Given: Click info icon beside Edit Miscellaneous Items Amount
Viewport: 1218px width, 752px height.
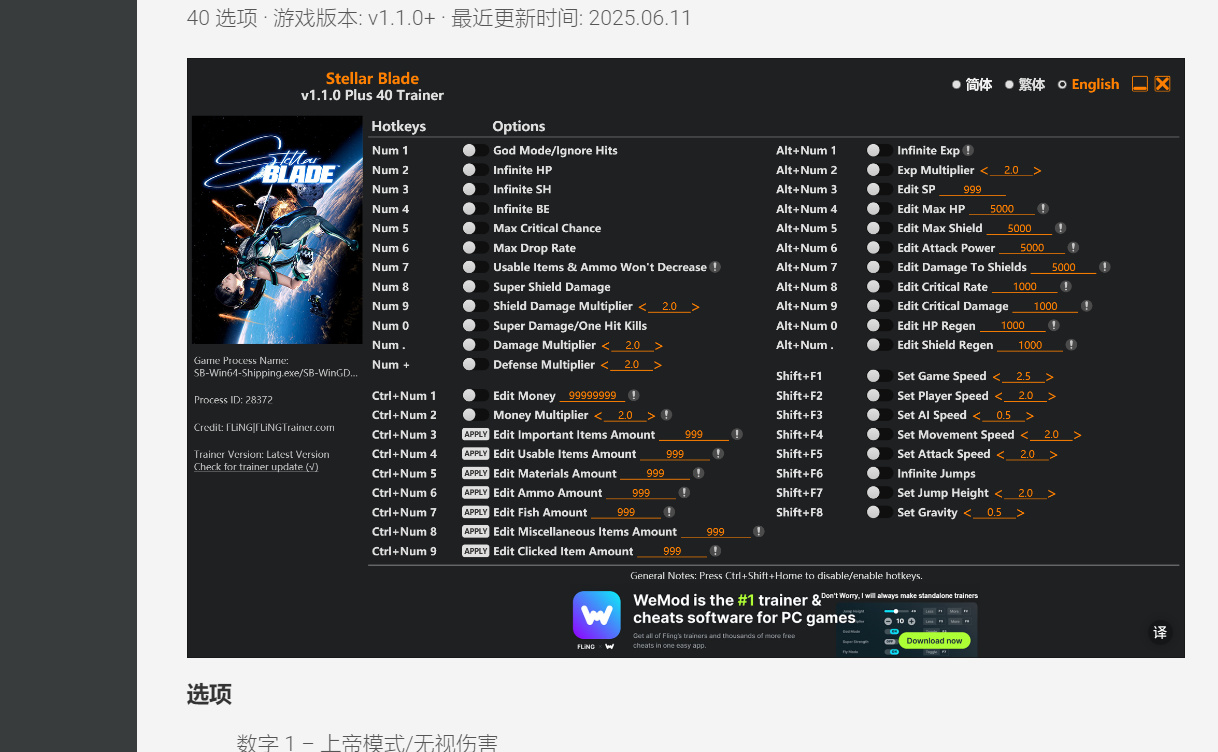Looking at the screenshot, I should [759, 532].
